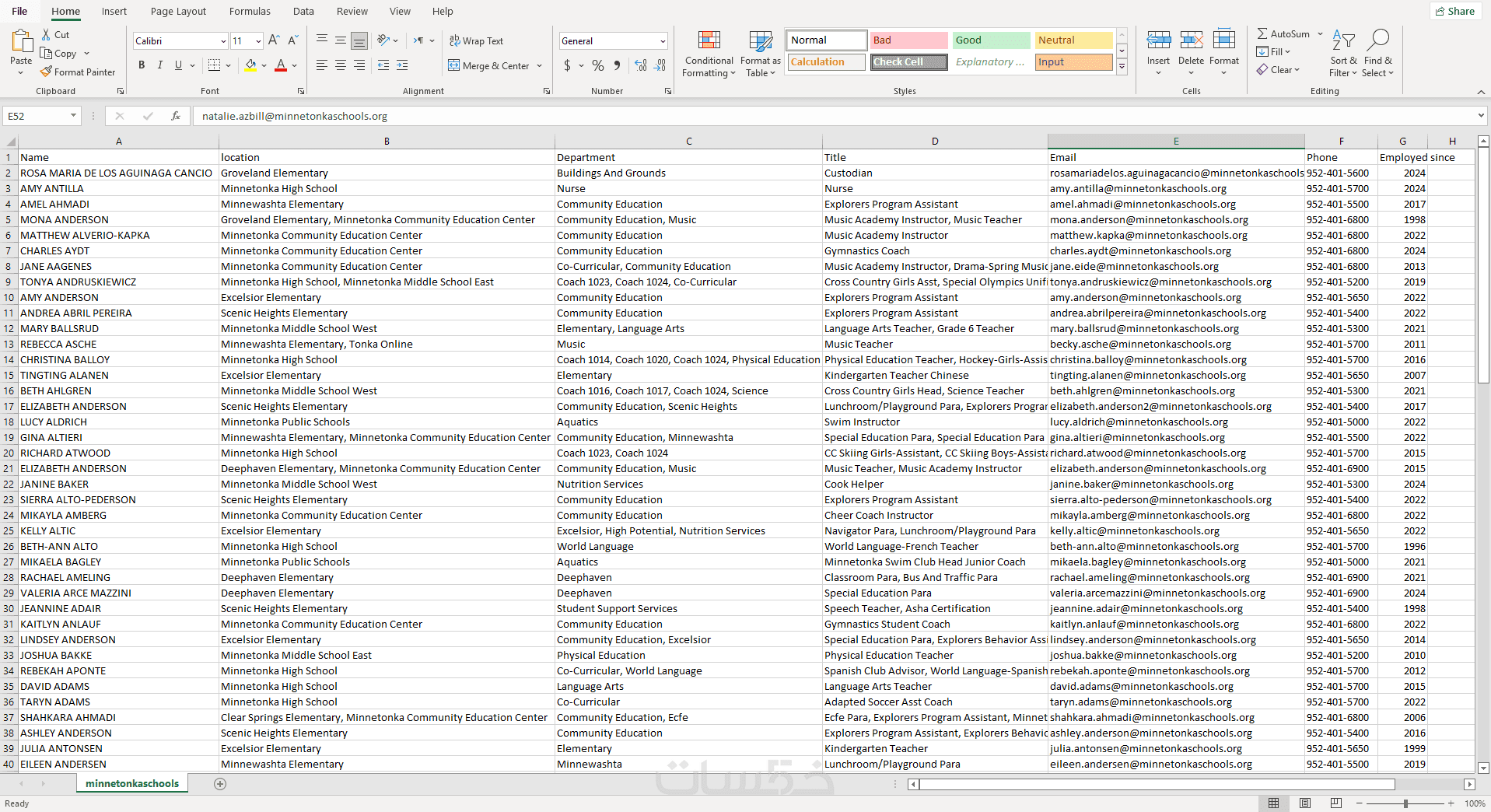Image resolution: width=1491 pixels, height=812 pixels.
Task: Click the red Font Color A
Action: click(281, 65)
